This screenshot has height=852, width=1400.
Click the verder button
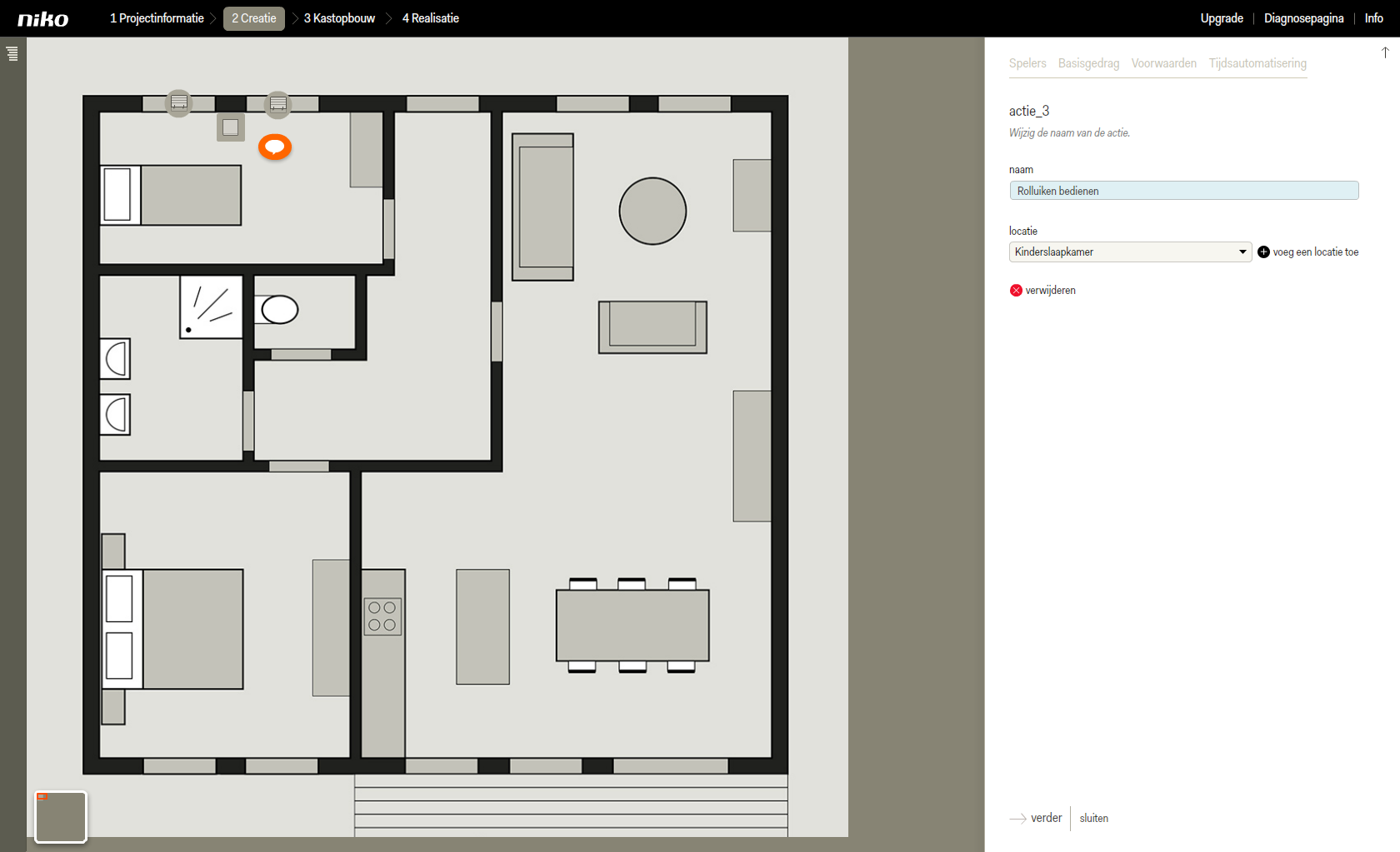click(1046, 818)
